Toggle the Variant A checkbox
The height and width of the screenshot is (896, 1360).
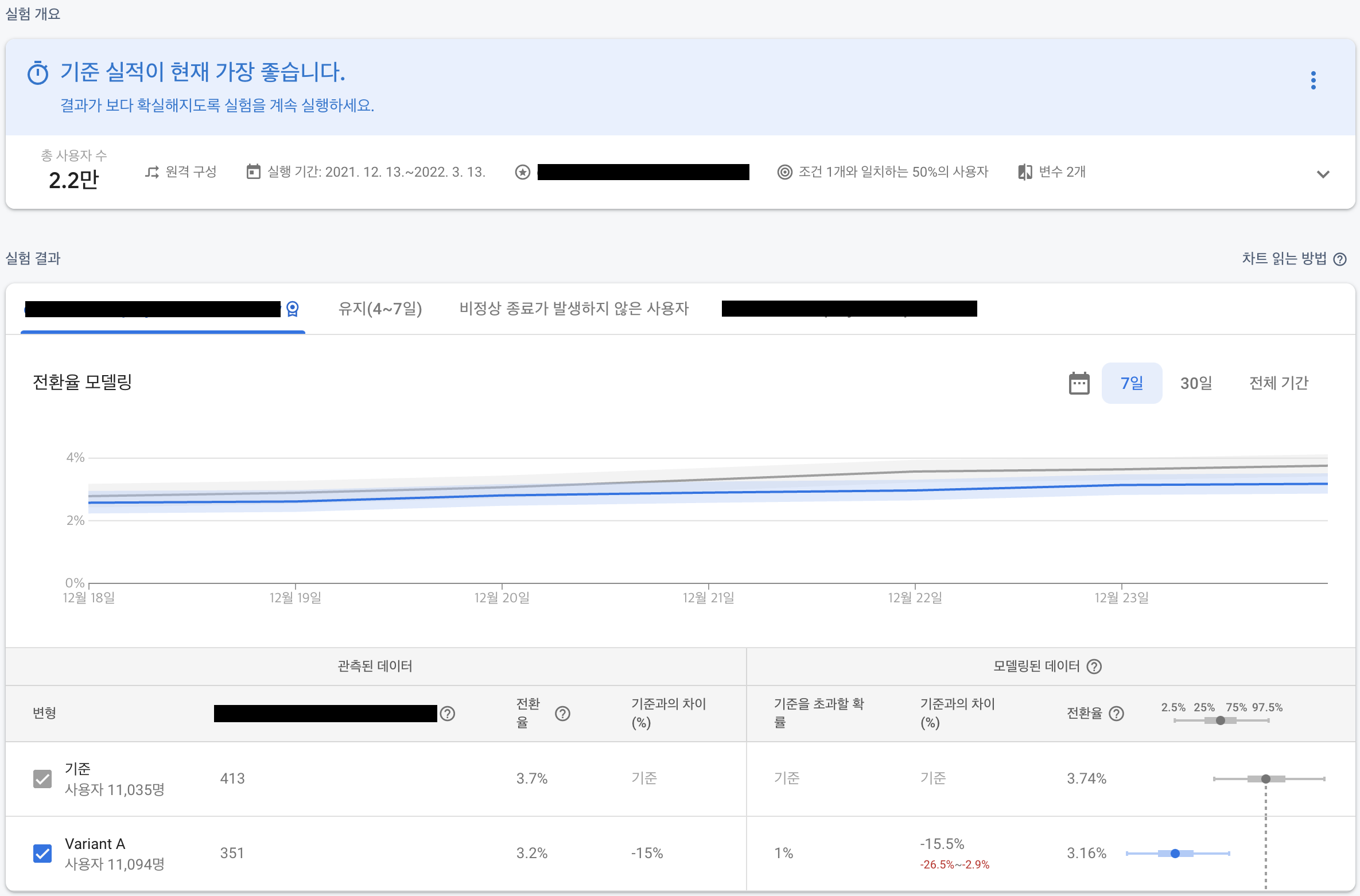pyautogui.click(x=42, y=854)
